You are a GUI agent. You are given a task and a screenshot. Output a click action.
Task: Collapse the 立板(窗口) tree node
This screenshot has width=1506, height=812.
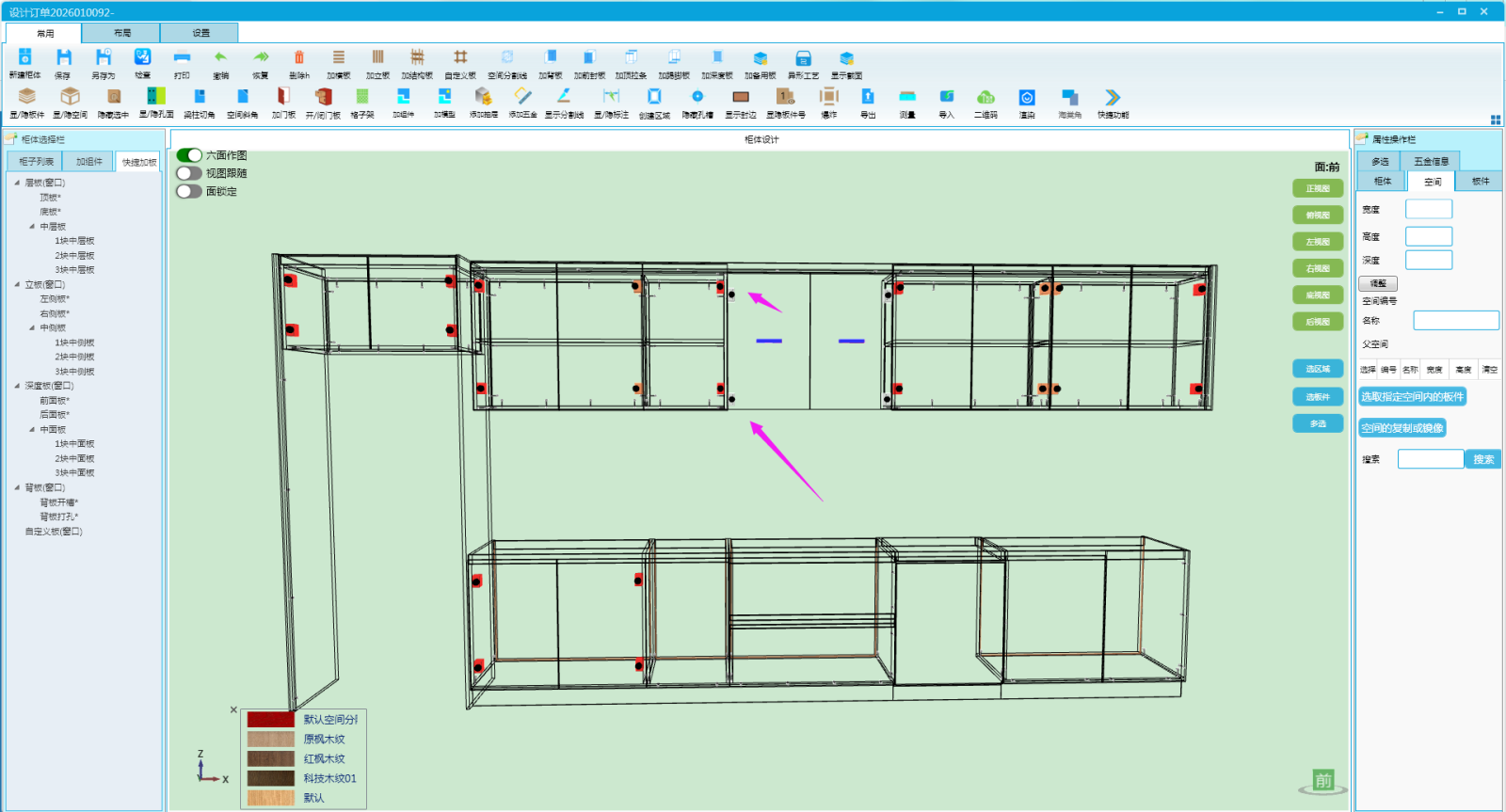tap(17, 284)
